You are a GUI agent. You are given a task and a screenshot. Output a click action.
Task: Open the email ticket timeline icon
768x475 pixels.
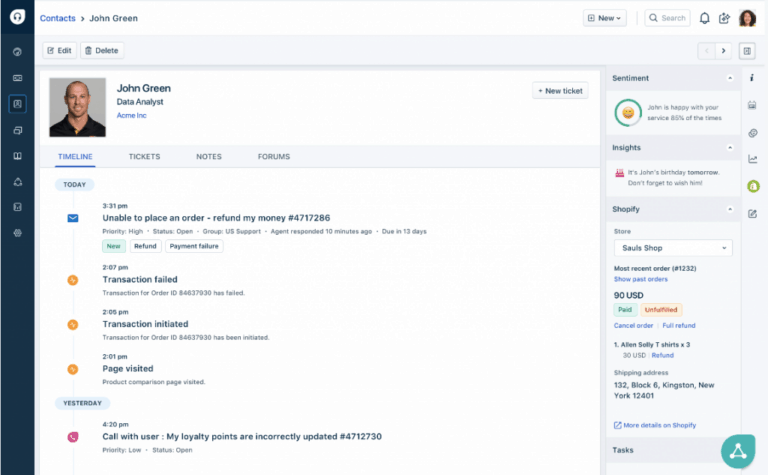coord(72,217)
